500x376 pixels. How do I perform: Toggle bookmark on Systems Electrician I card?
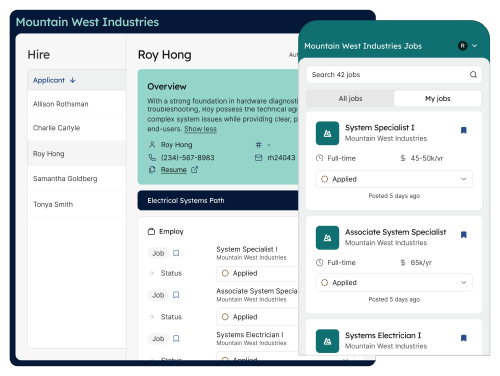pyautogui.click(x=463, y=338)
